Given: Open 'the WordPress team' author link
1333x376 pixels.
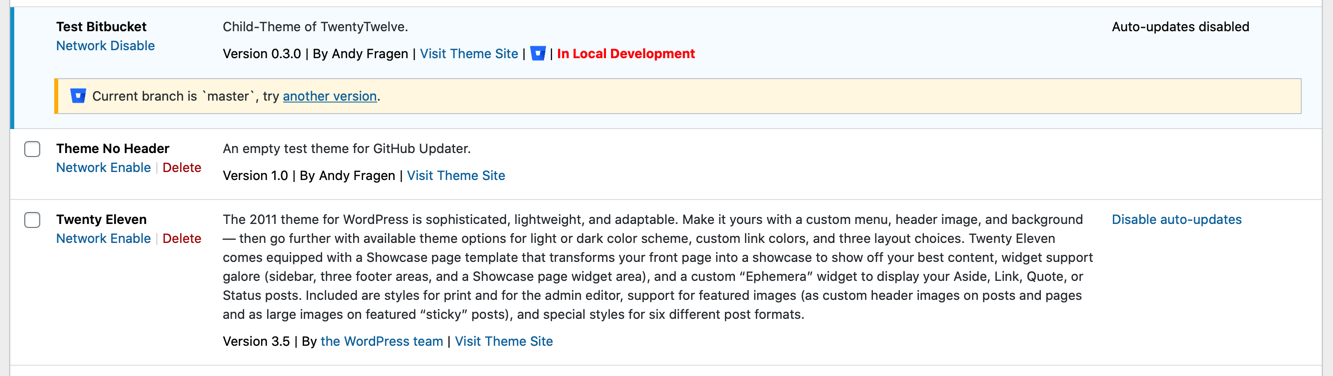Looking at the screenshot, I should 382,342.
